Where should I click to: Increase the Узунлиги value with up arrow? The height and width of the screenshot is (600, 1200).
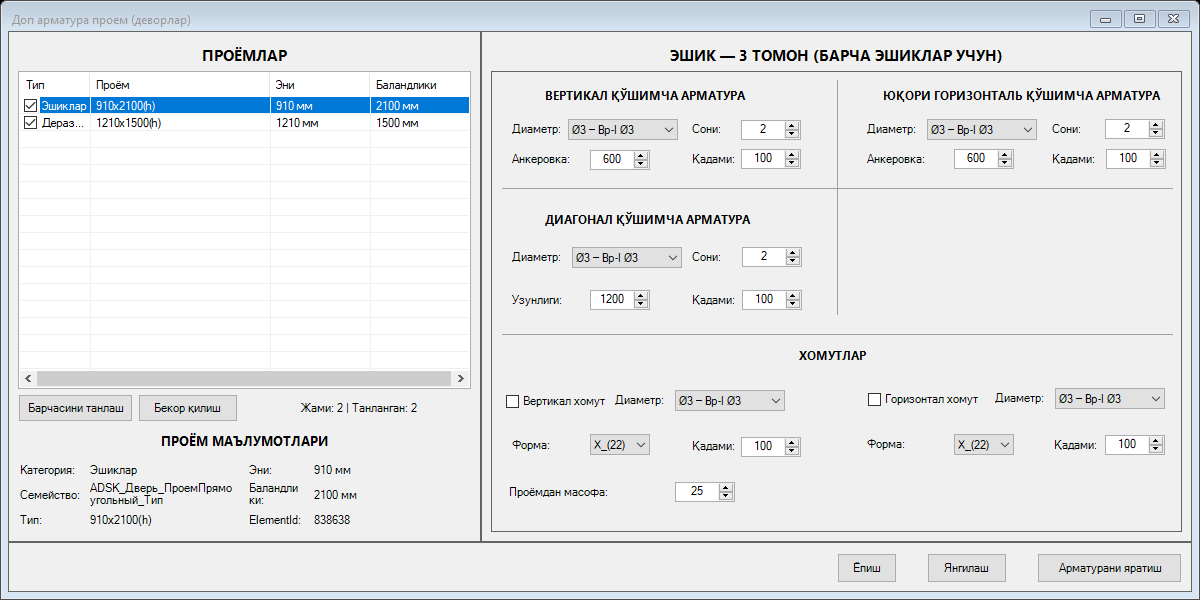(x=641, y=295)
